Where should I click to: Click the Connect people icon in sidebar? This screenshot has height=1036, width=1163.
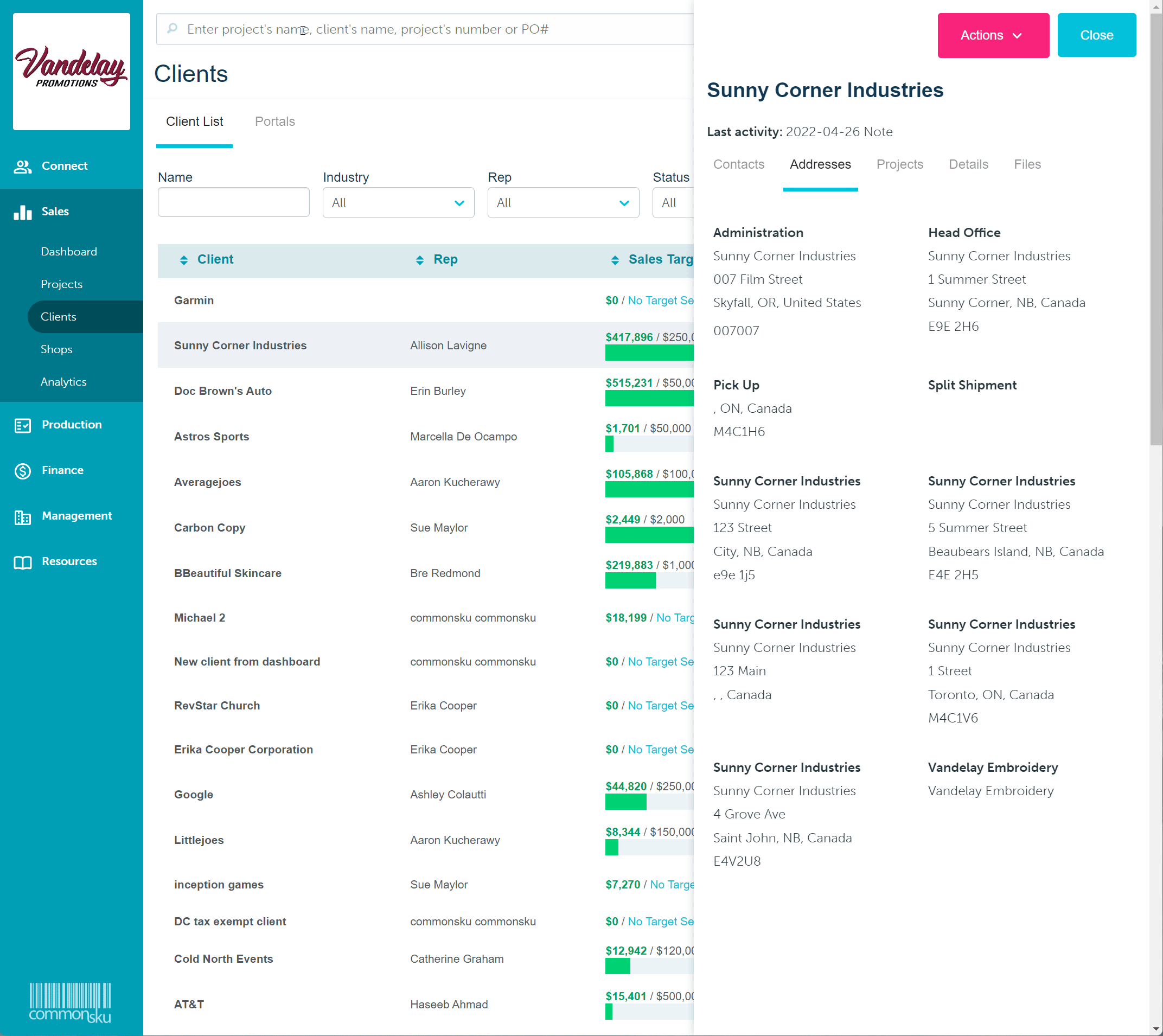[23, 166]
